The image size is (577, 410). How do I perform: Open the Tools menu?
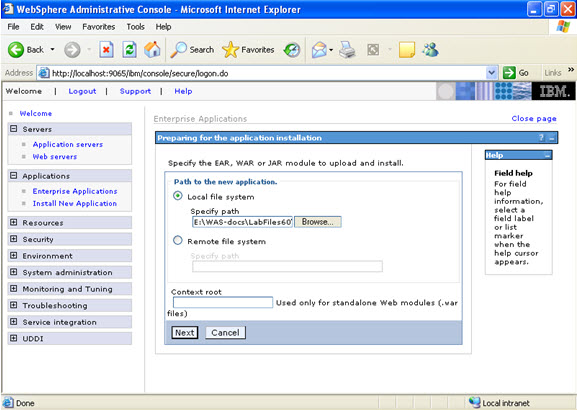(x=135, y=26)
